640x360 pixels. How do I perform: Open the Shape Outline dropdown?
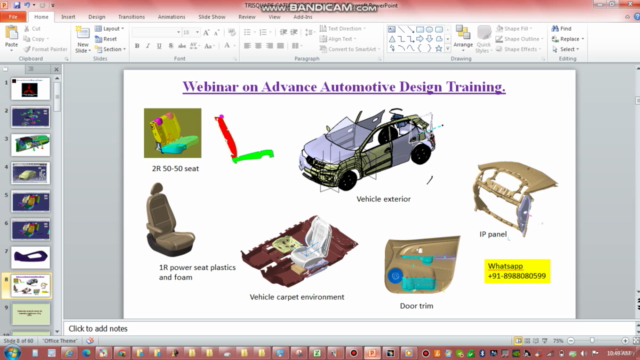tap(520, 39)
